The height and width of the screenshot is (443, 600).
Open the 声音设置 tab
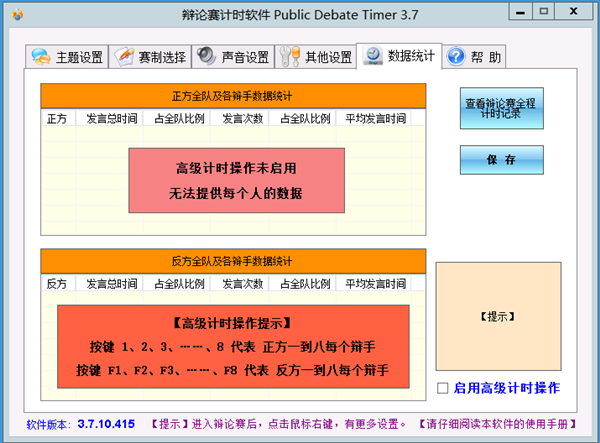click(x=233, y=57)
